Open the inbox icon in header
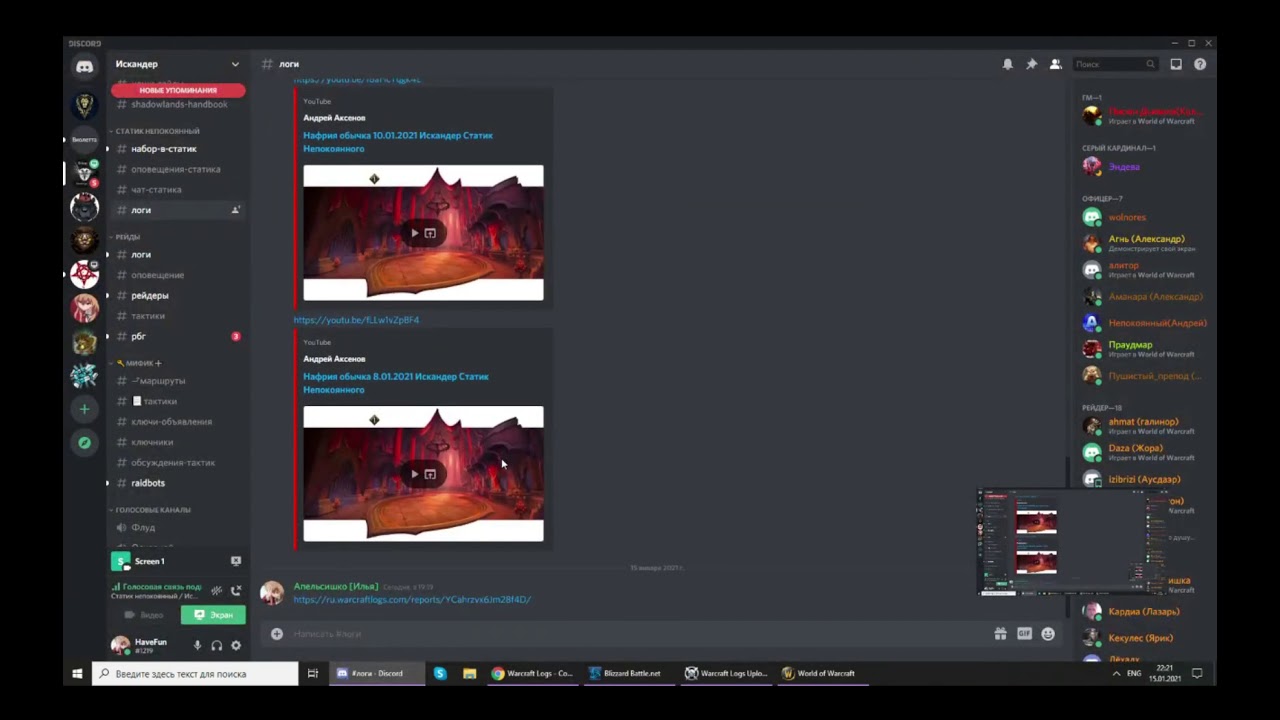The image size is (1280, 720). tap(1176, 64)
